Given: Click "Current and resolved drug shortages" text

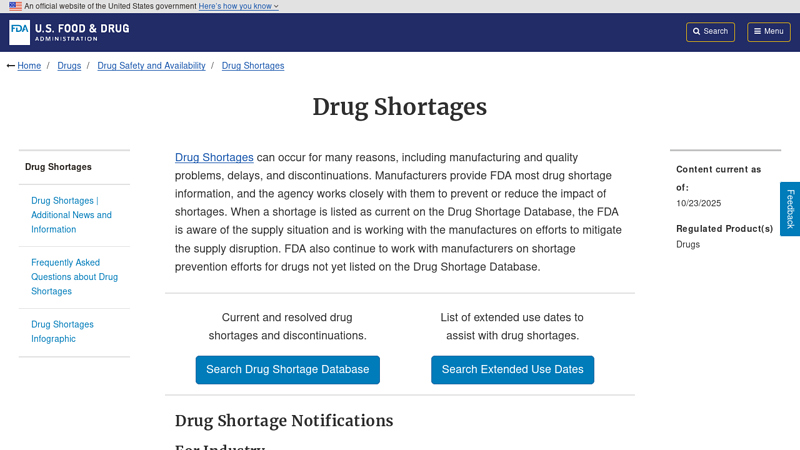Looking at the screenshot, I should click(x=287, y=327).
